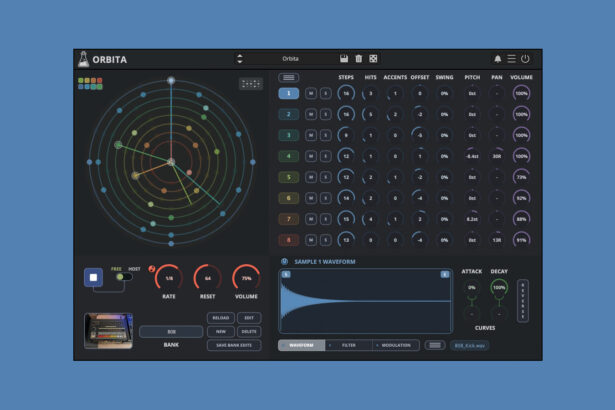Click the master Volume knob at 75%
615x410 pixels.
click(246, 278)
